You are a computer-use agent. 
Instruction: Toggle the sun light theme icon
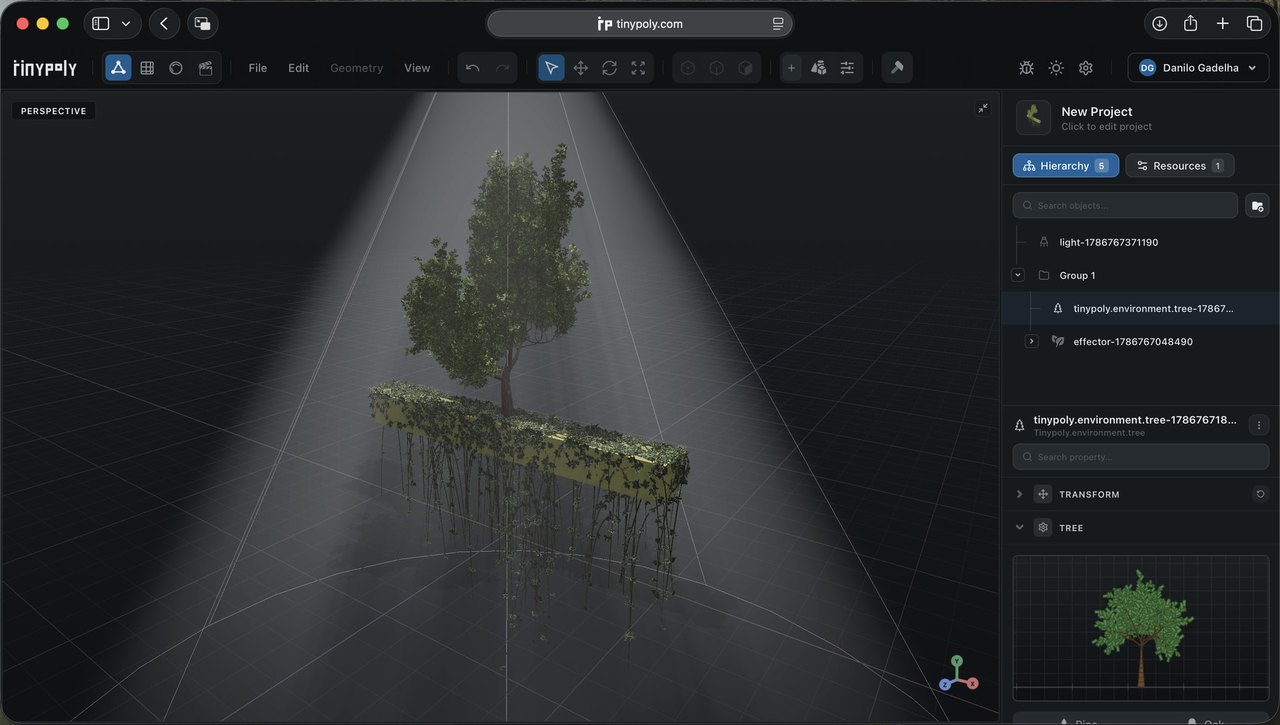pyautogui.click(x=1056, y=68)
